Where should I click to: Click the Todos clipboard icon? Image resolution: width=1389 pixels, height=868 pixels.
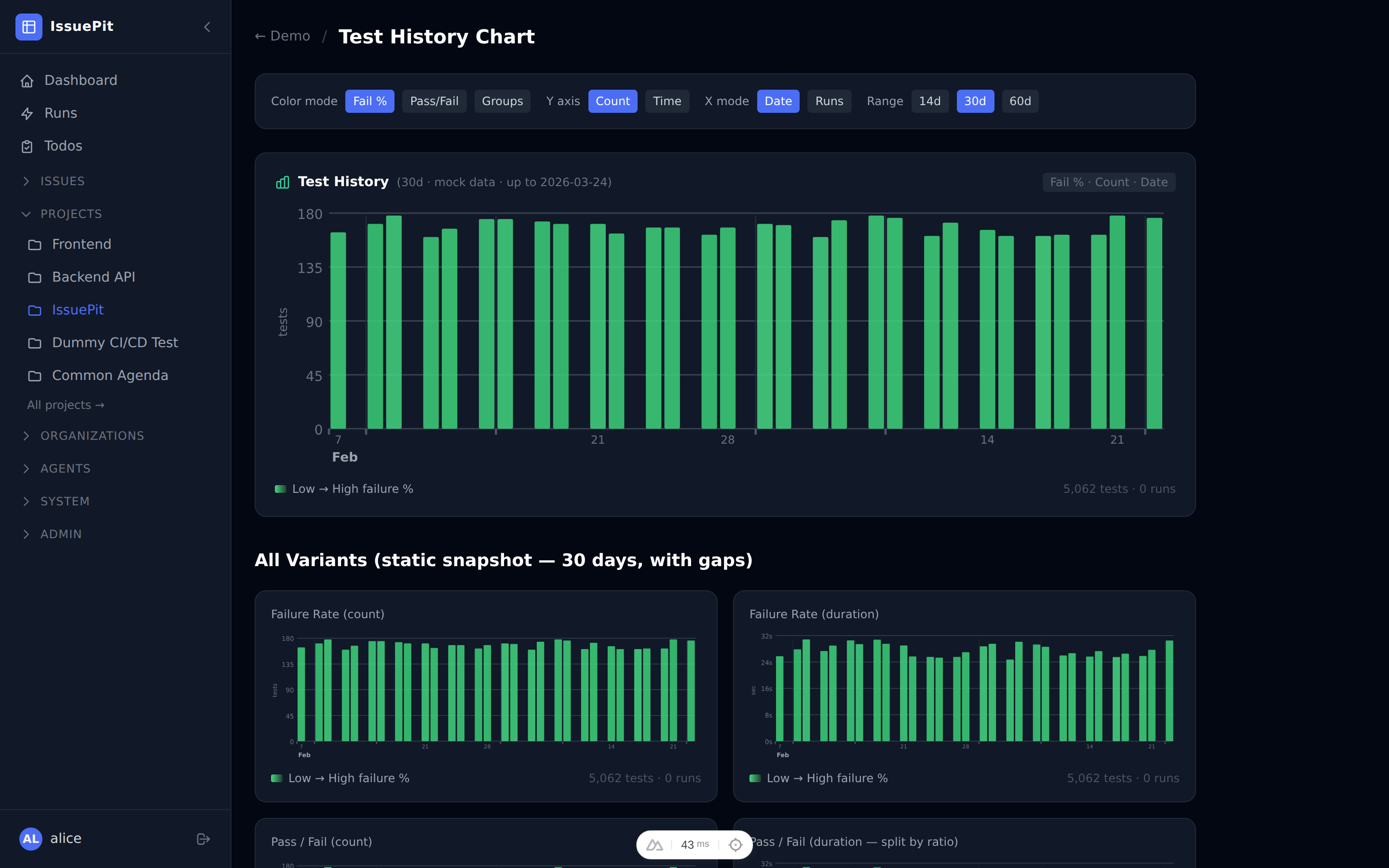28,147
